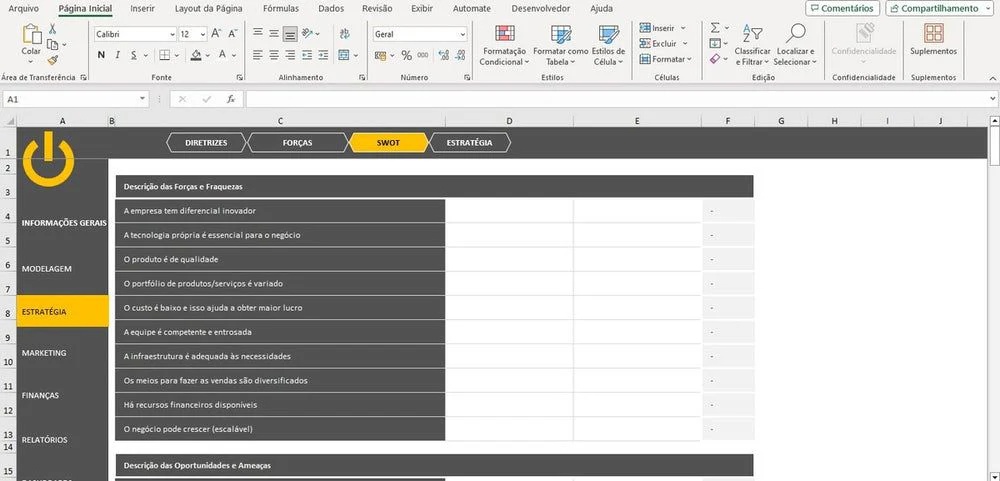Collapse the ribbon with the chevron

click(x=992, y=77)
